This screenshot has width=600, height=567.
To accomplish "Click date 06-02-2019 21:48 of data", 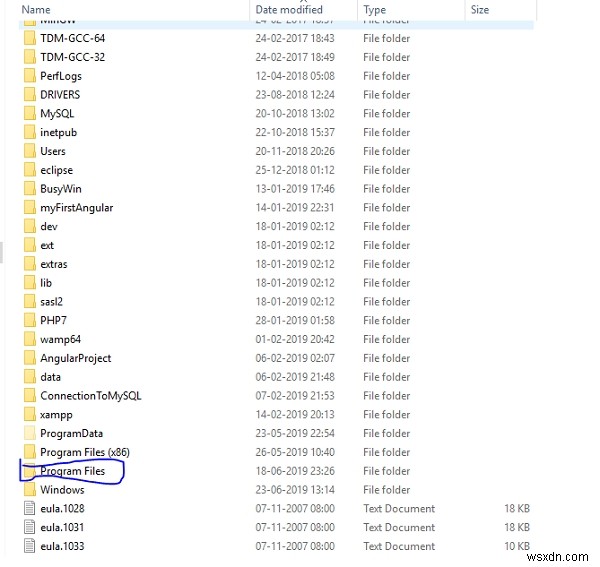I will [295, 377].
